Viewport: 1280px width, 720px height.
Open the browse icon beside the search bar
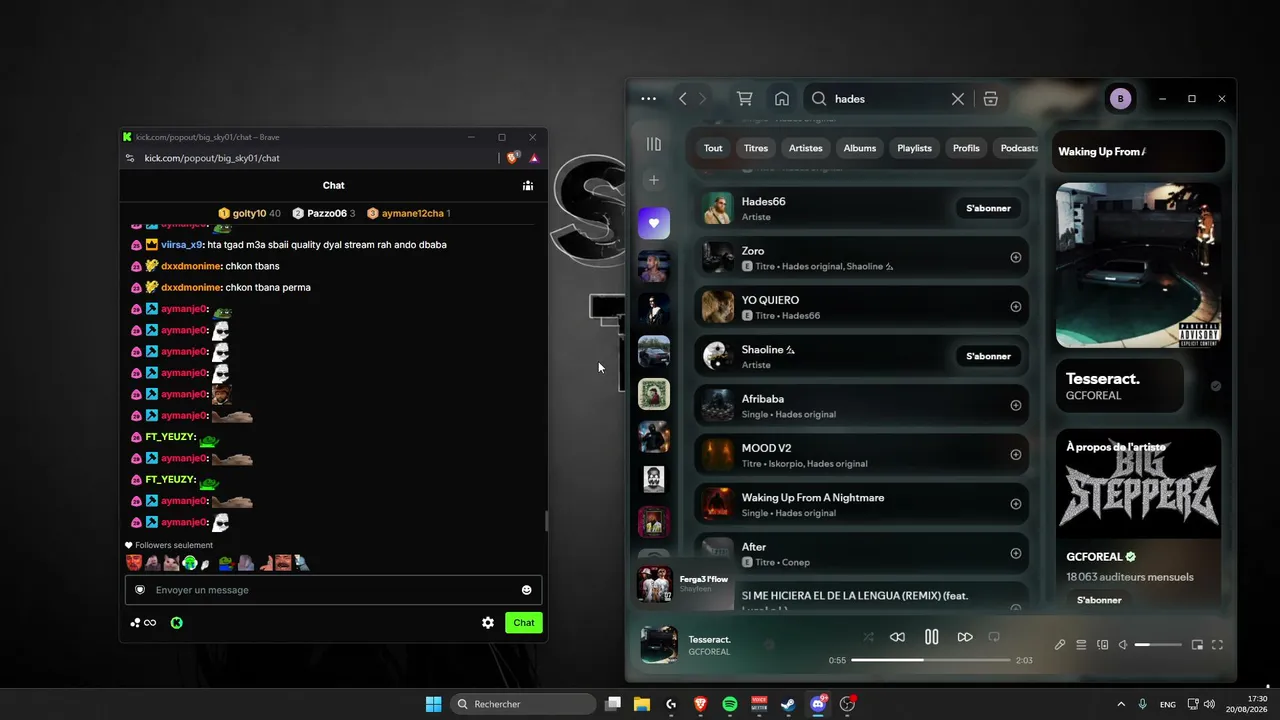pos(991,99)
